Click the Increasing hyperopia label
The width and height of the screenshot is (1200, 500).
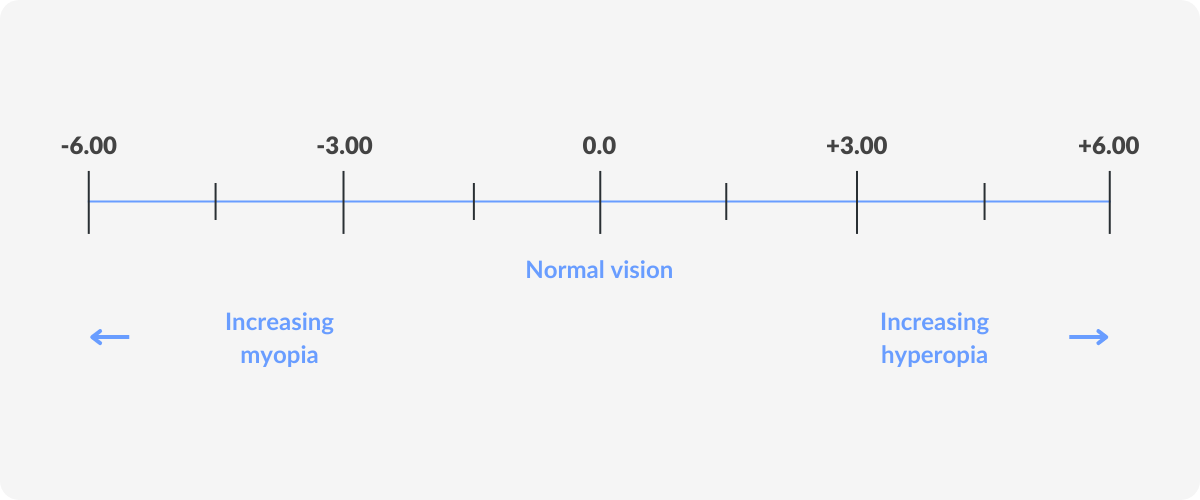click(x=934, y=339)
